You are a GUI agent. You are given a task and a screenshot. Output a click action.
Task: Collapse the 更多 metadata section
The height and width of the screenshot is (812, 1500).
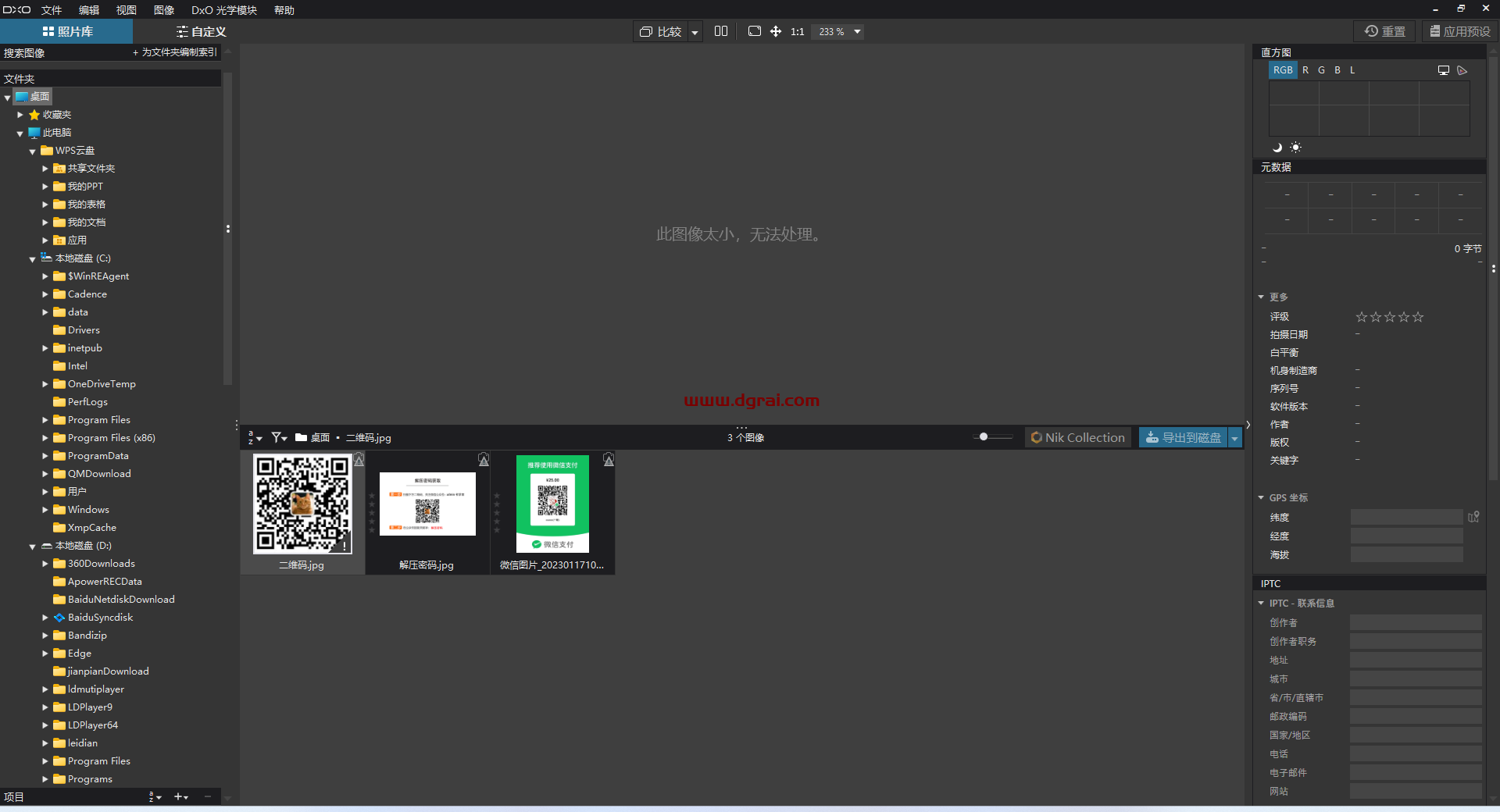pos(1261,297)
